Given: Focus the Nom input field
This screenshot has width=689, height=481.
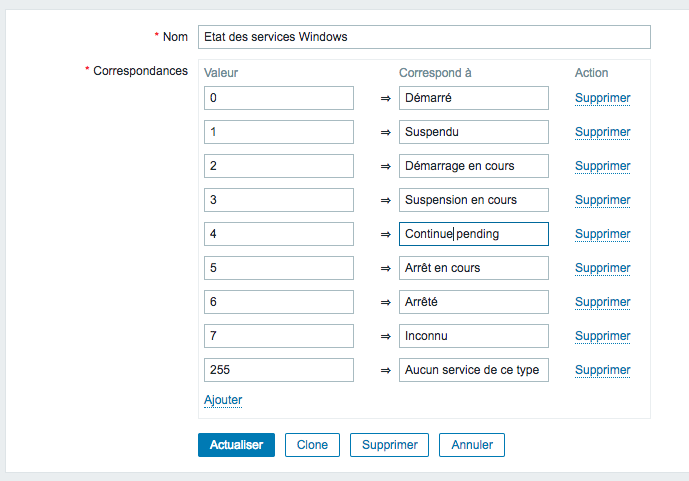Looking at the screenshot, I should [424, 37].
